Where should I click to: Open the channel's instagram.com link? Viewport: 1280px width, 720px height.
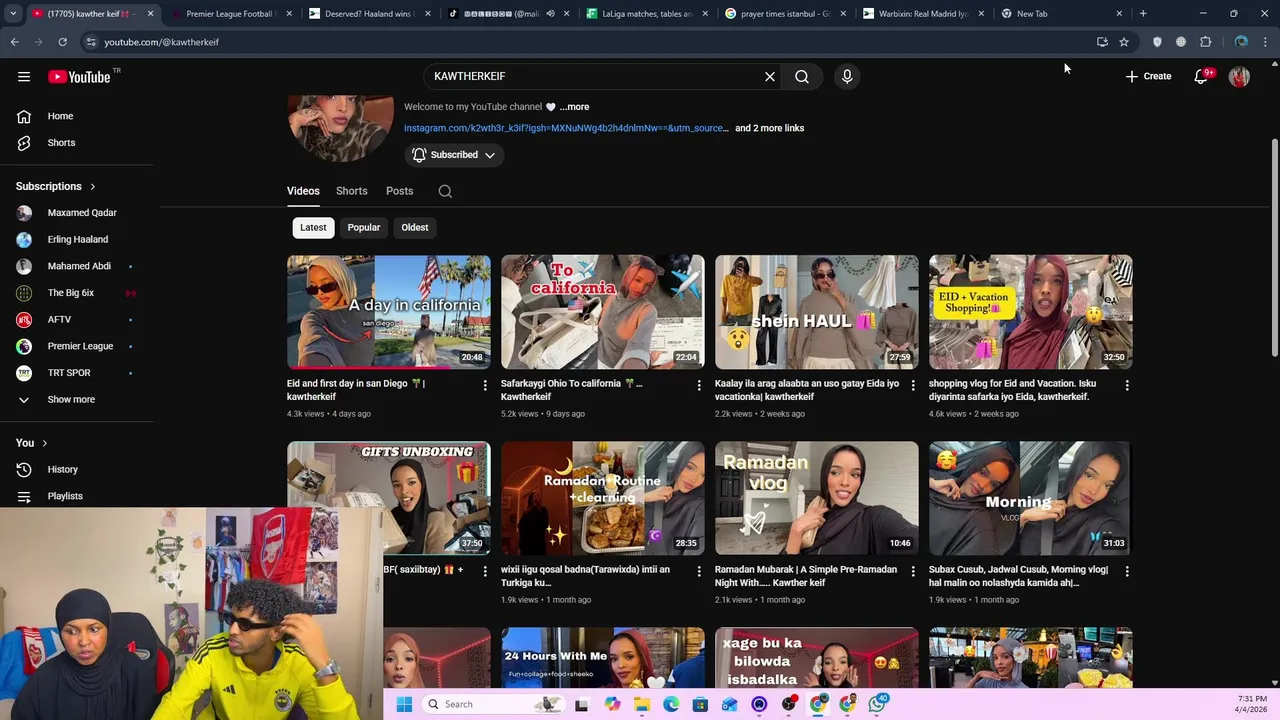[566, 128]
